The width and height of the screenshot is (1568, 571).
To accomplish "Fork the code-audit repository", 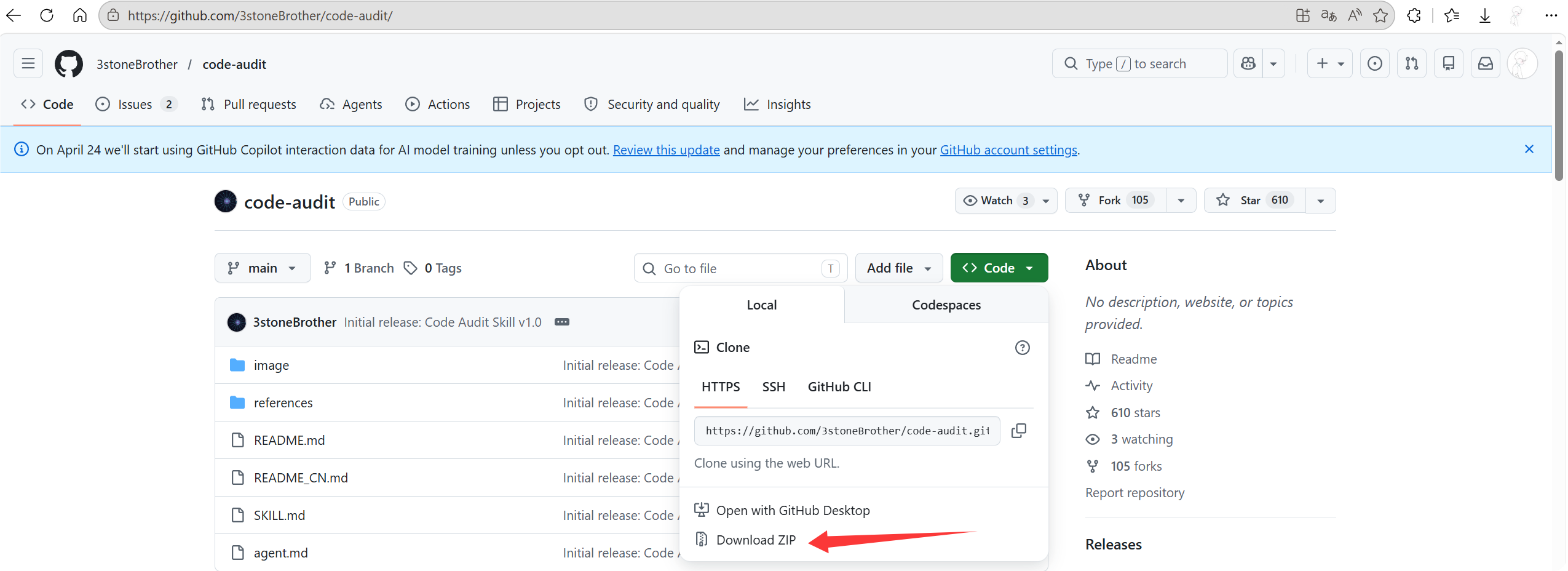I will coord(1116,201).
